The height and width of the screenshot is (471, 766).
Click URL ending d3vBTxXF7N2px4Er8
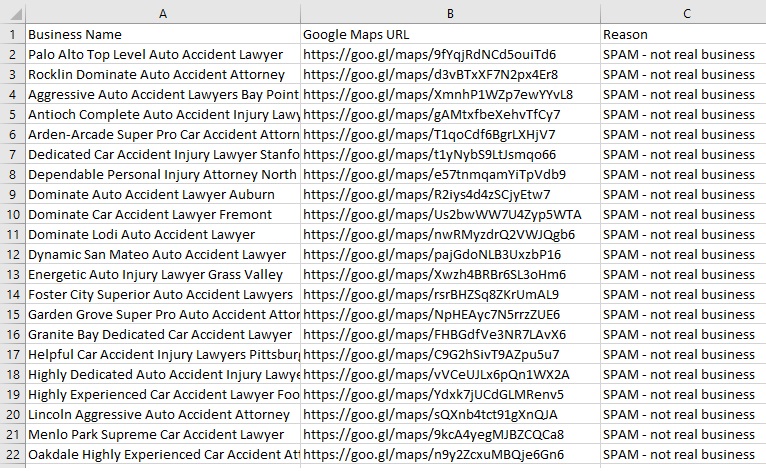pos(450,74)
